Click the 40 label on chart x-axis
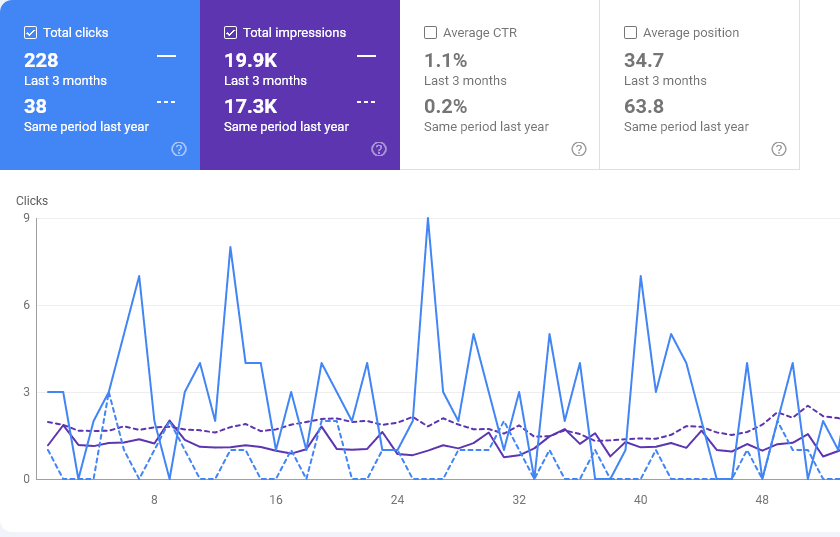Screen dimensions: 840x537 pyautogui.click(x=640, y=500)
